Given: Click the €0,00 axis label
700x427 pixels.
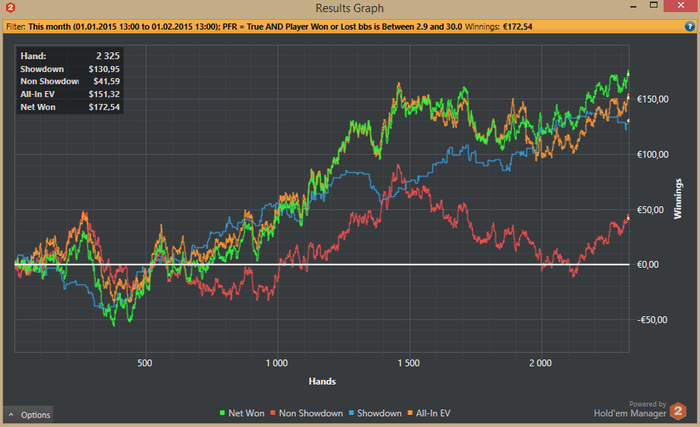Looking at the screenshot, I should (x=647, y=265).
